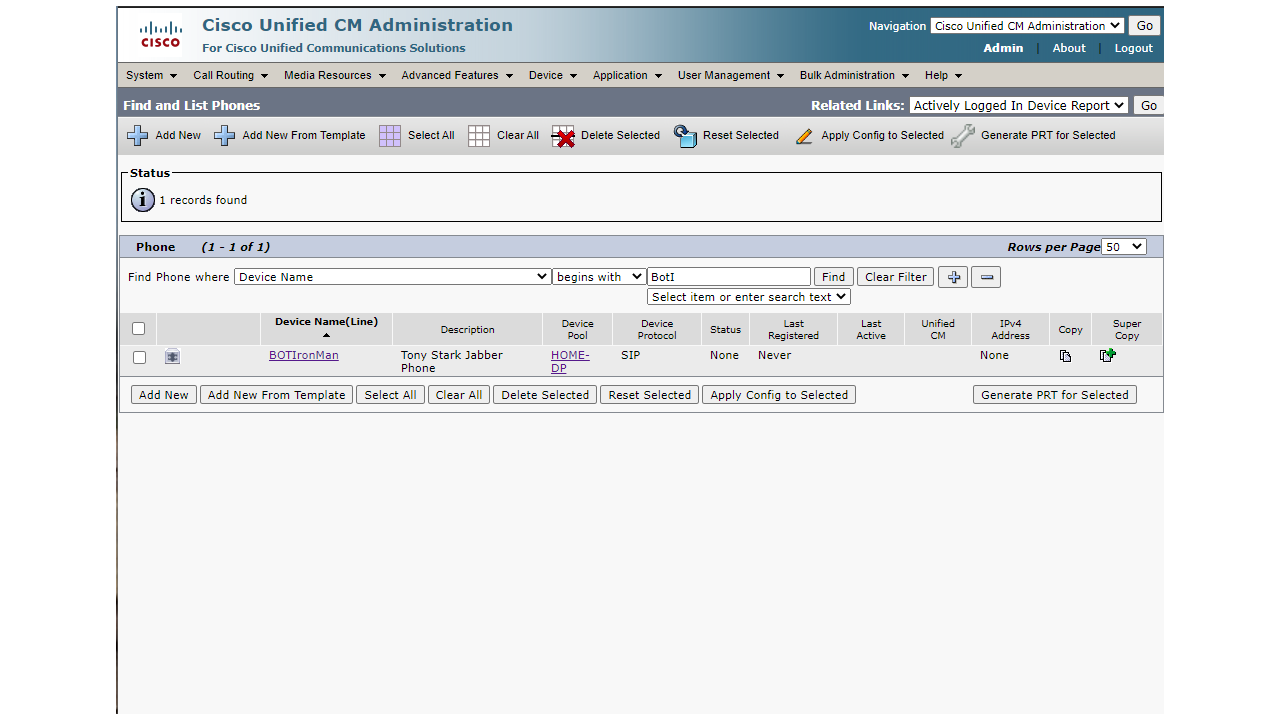Click the bottom Clear All button

[x=459, y=395]
